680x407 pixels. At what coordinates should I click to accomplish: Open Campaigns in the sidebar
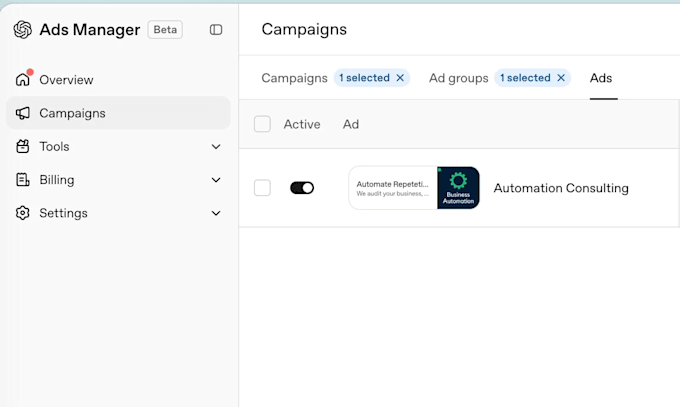[x=118, y=113]
